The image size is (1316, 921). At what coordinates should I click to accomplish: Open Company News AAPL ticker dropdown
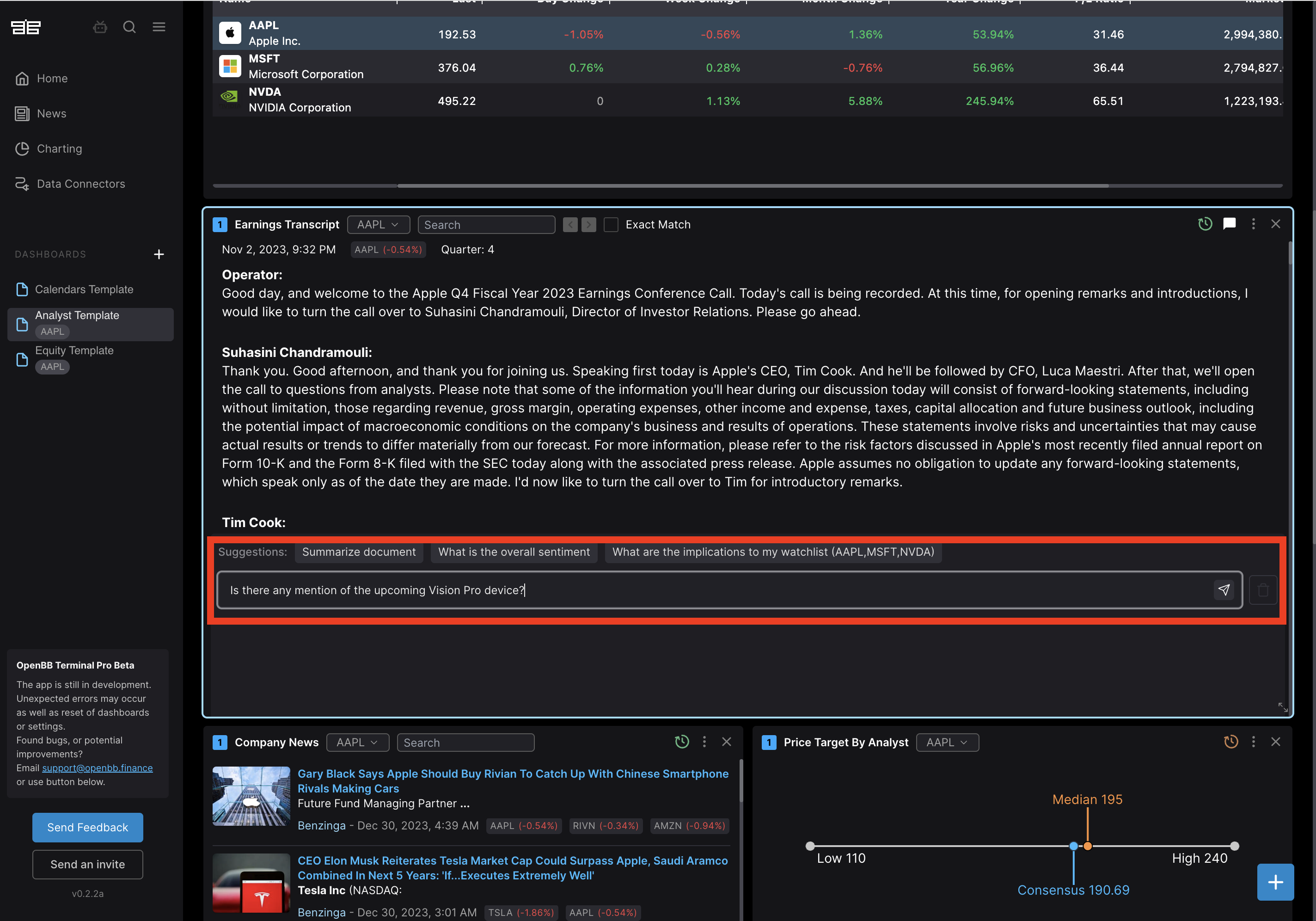click(358, 742)
